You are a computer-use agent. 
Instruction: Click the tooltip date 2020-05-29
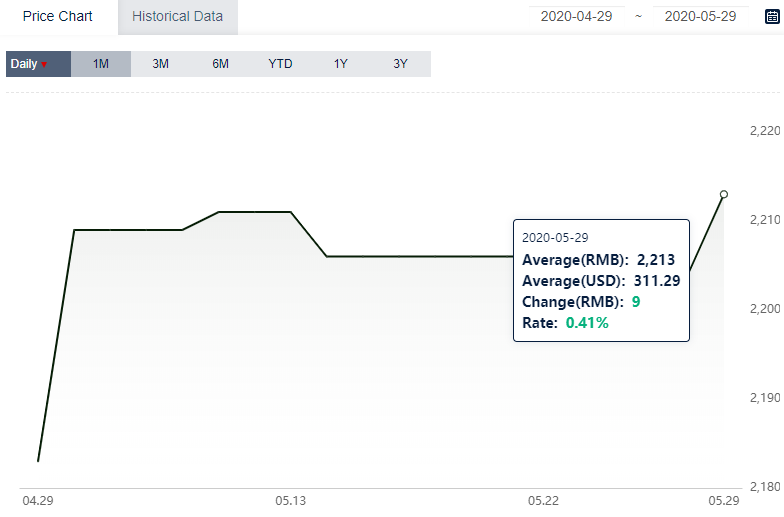click(x=555, y=238)
